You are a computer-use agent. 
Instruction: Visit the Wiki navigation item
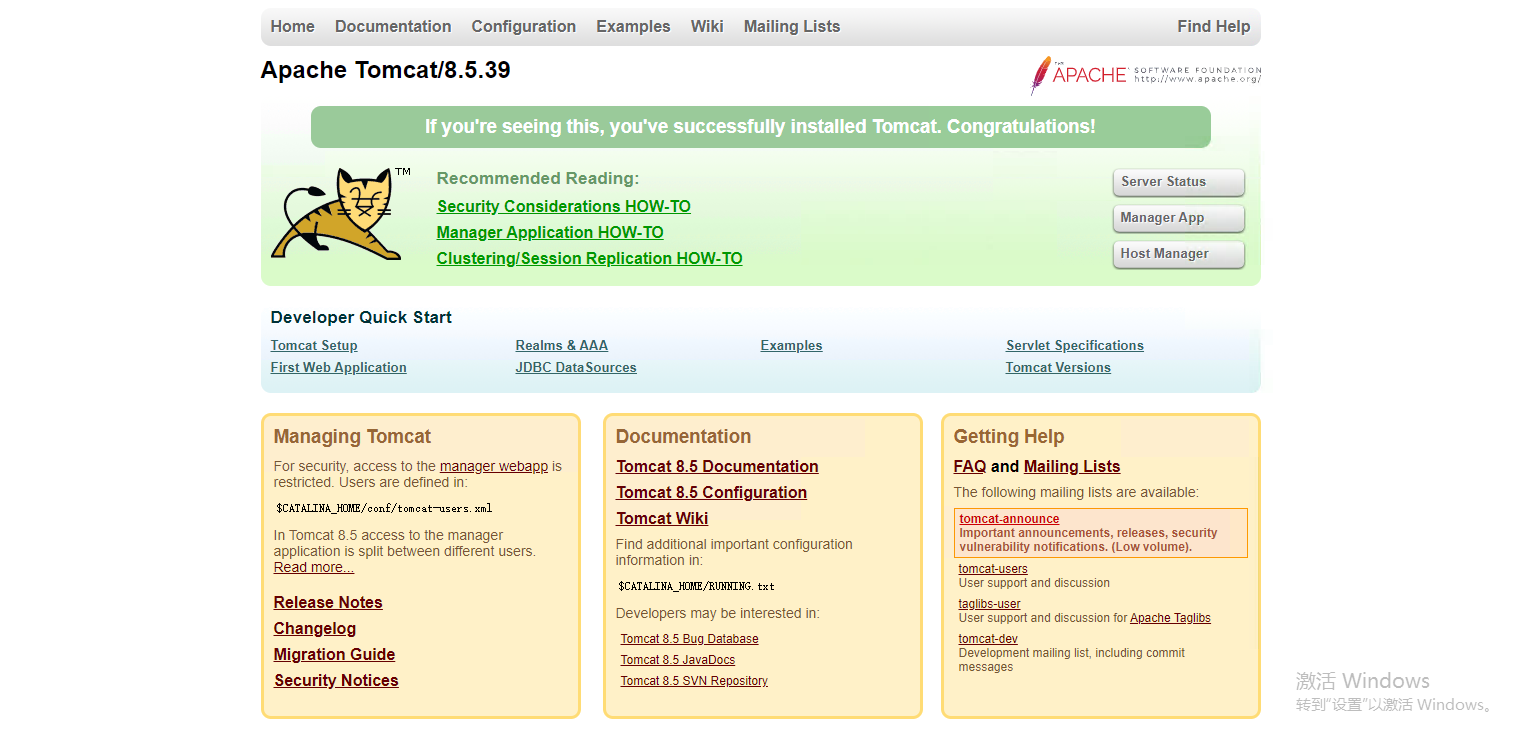(x=707, y=27)
